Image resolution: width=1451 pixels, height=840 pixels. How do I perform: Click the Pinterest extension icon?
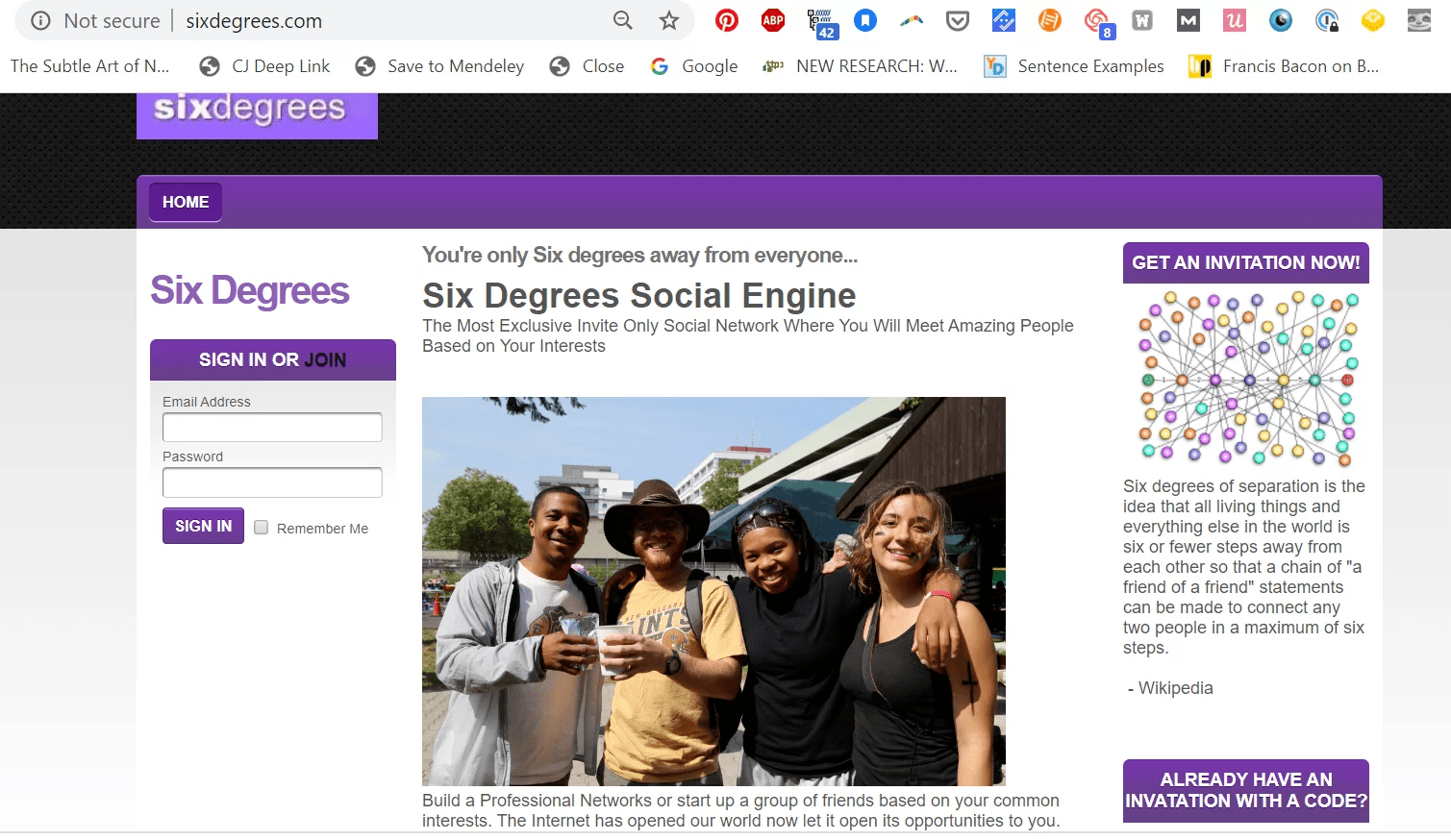[x=727, y=20]
